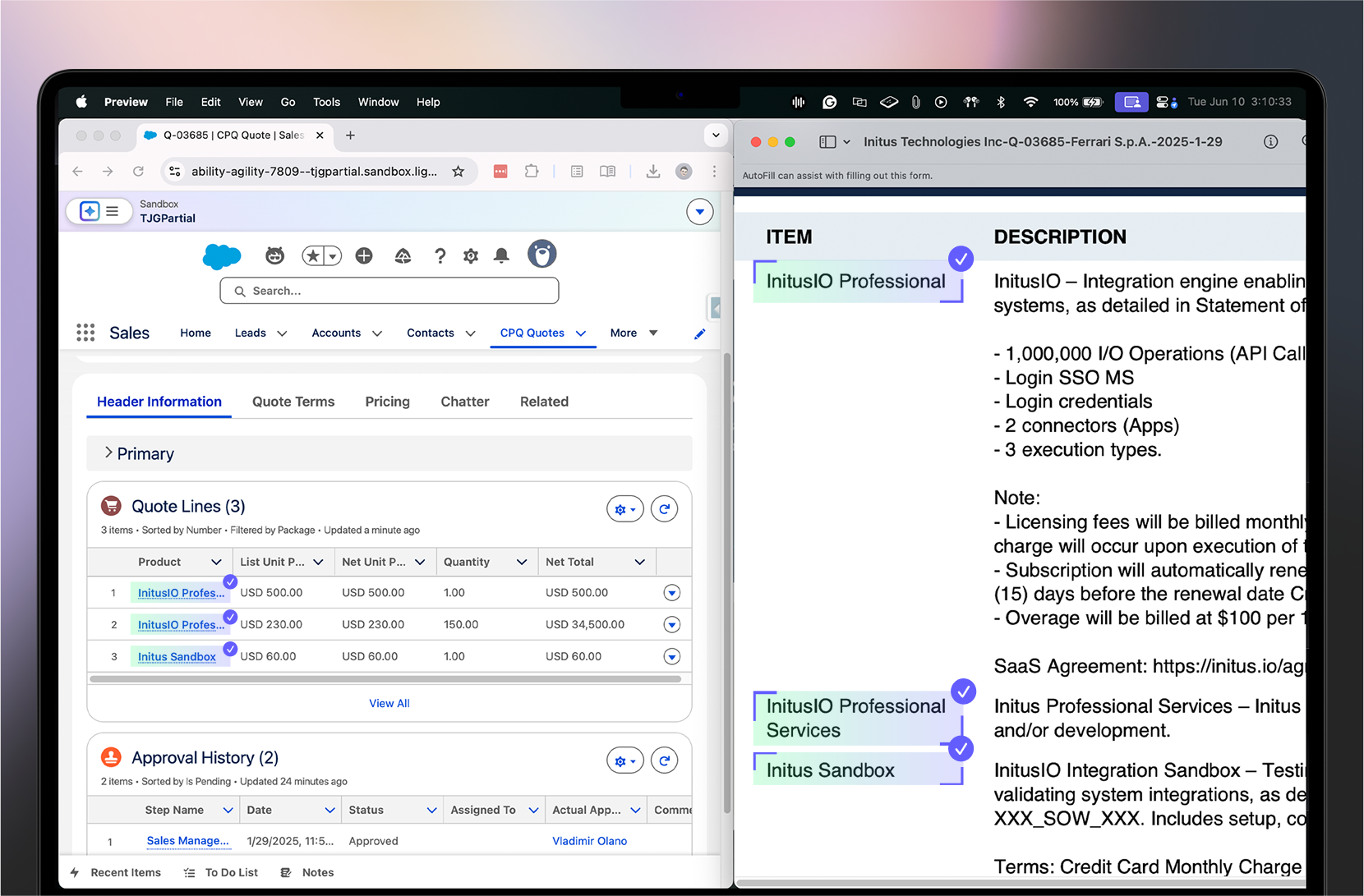
Task: Click the Quote Lines horizontal scrollbar
Action: tap(385, 679)
